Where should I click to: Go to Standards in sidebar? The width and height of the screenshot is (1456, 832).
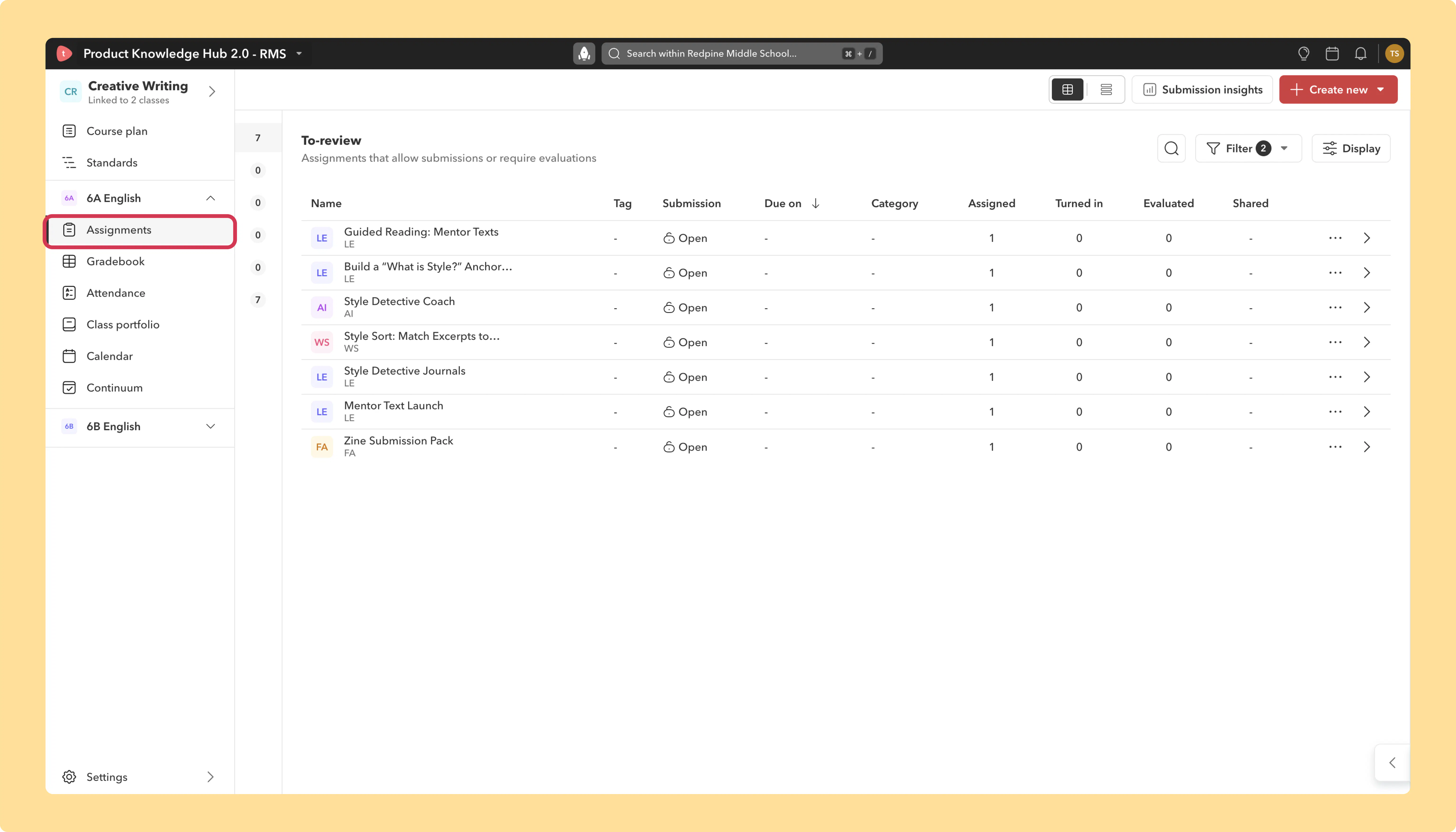(x=140, y=163)
